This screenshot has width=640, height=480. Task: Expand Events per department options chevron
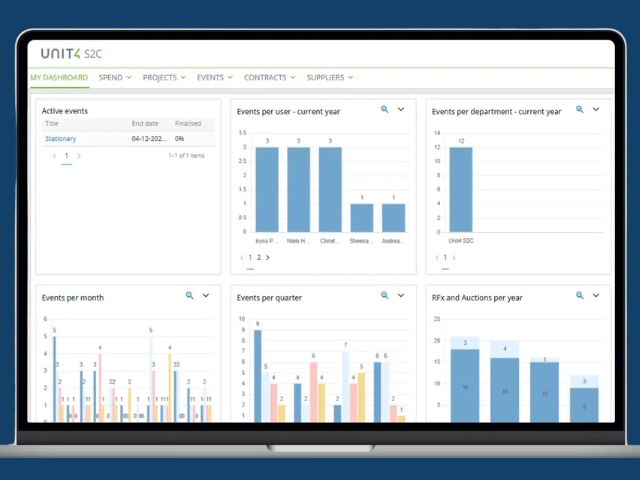point(596,109)
